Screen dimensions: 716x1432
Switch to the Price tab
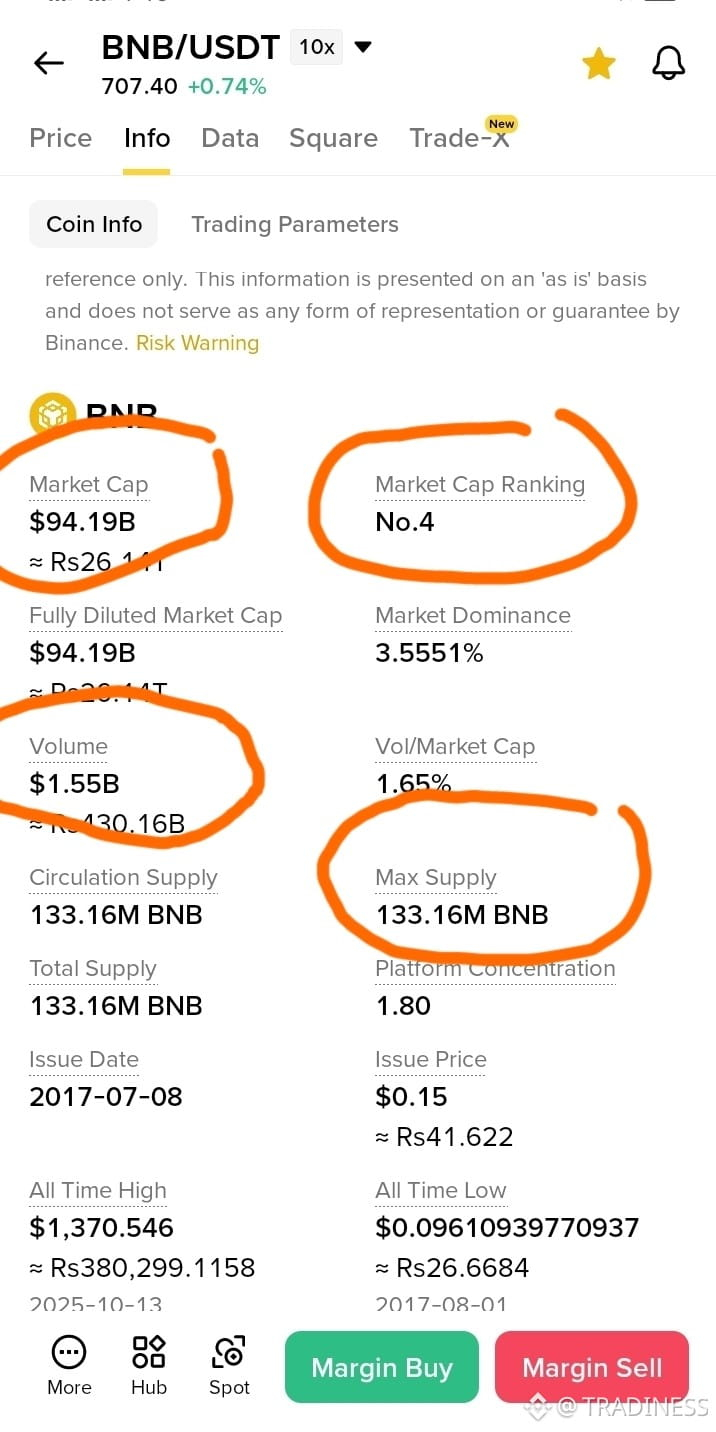pos(61,138)
